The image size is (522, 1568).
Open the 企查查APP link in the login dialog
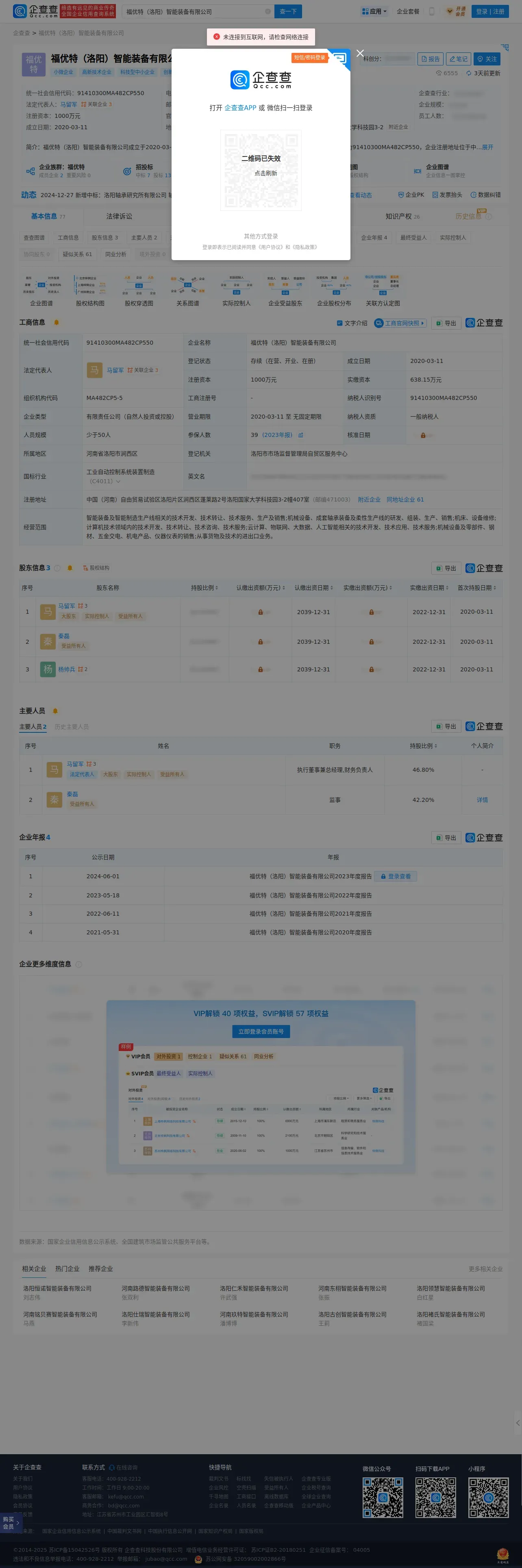pyautogui.click(x=240, y=108)
